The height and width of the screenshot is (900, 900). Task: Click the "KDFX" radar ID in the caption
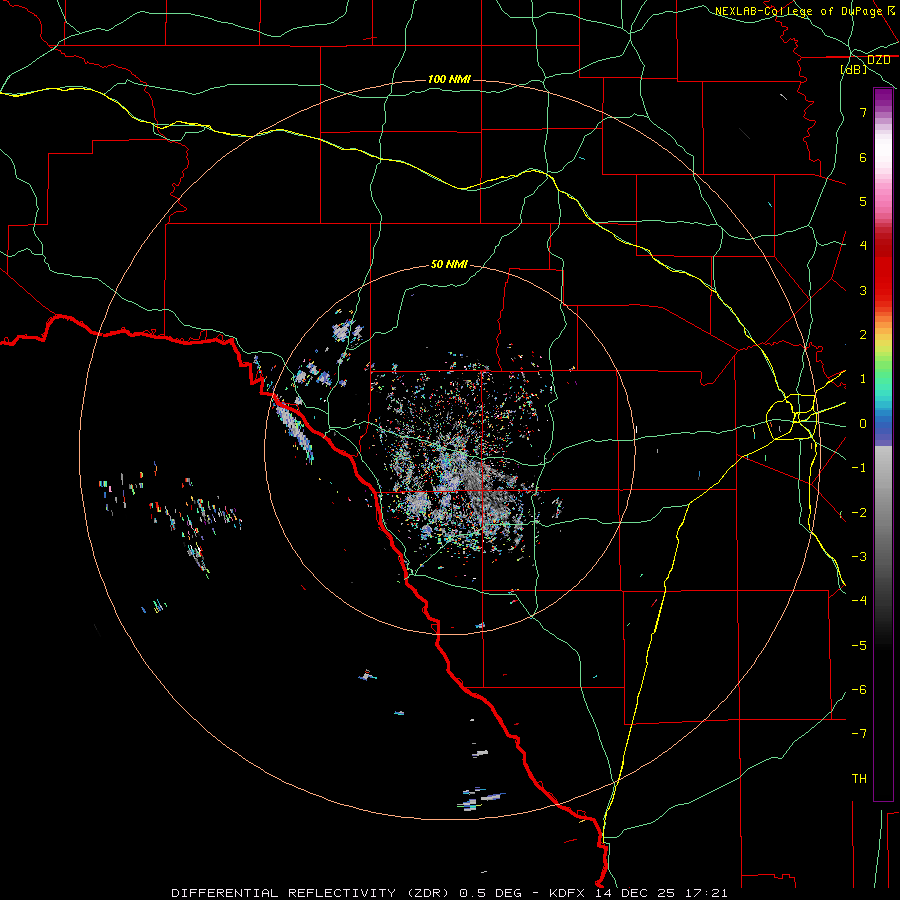[567, 893]
